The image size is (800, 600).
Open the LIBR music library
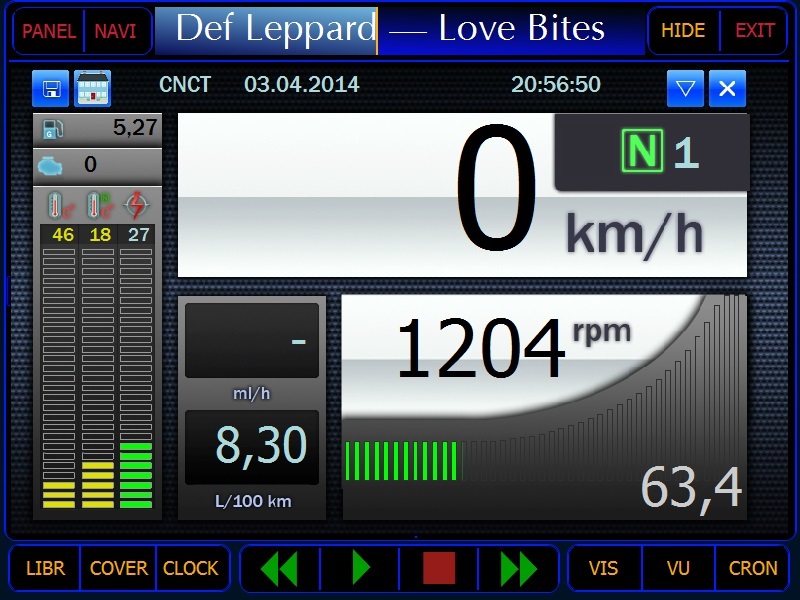pyautogui.click(x=45, y=568)
